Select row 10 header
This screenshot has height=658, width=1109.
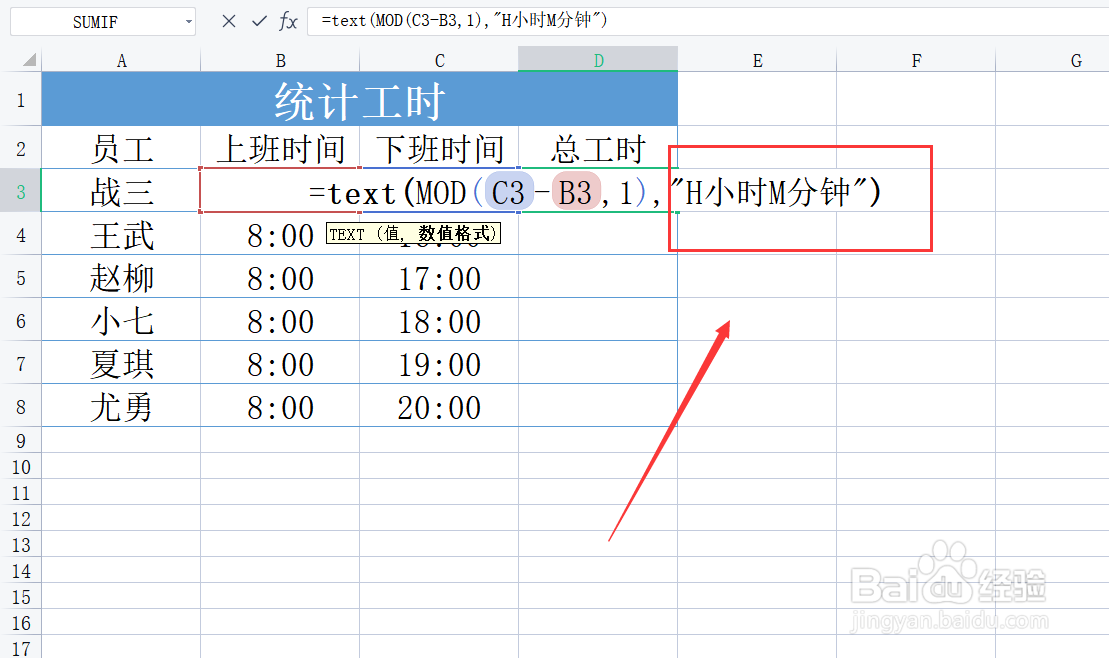(21, 466)
